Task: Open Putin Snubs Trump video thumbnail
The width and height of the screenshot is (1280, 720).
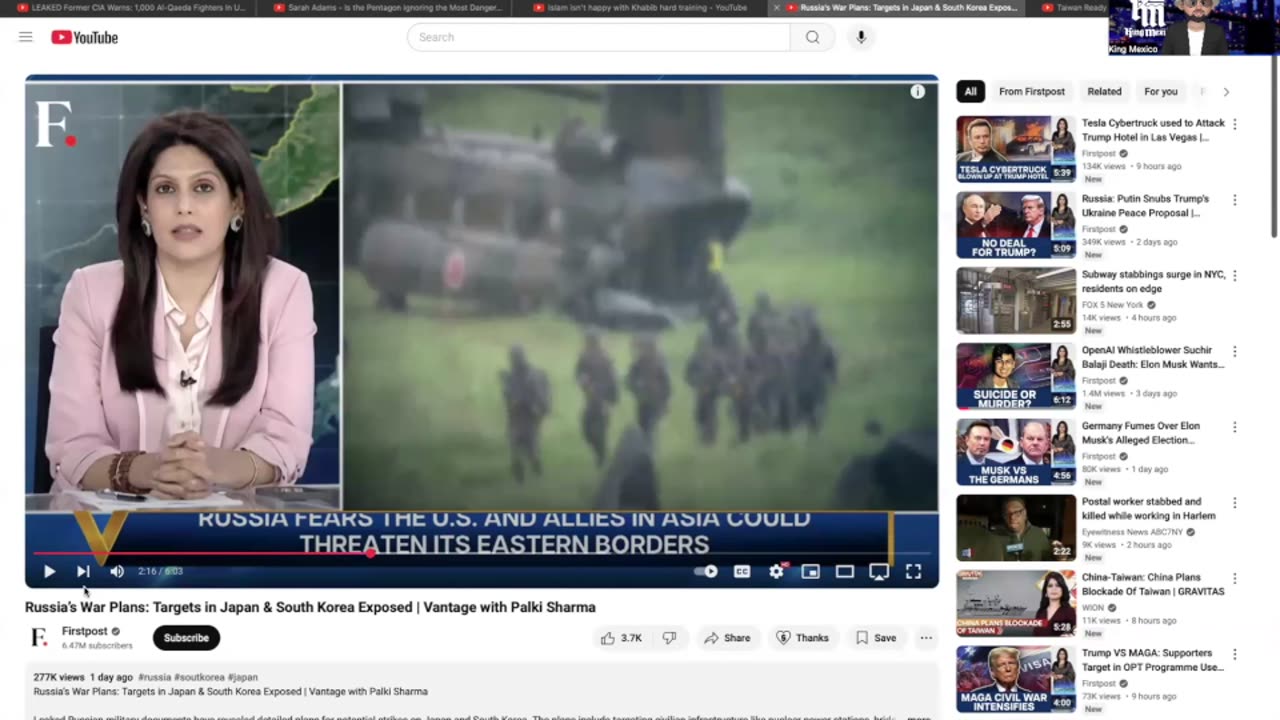Action: 1016,225
